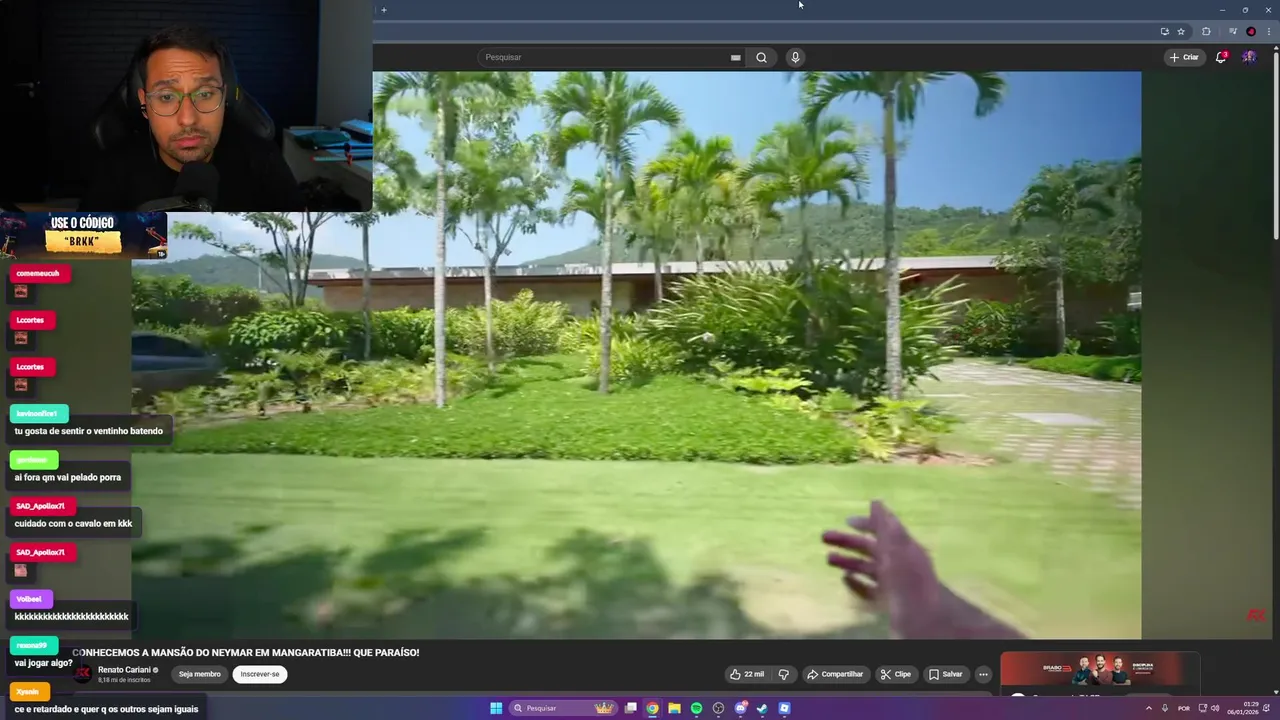Screen dimensions: 1280x720
Task: Open Steam from the taskbar
Action: (x=762, y=708)
